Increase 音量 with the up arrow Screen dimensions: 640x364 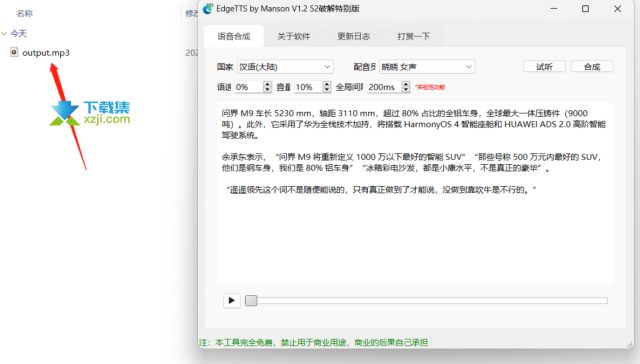coord(327,84)
